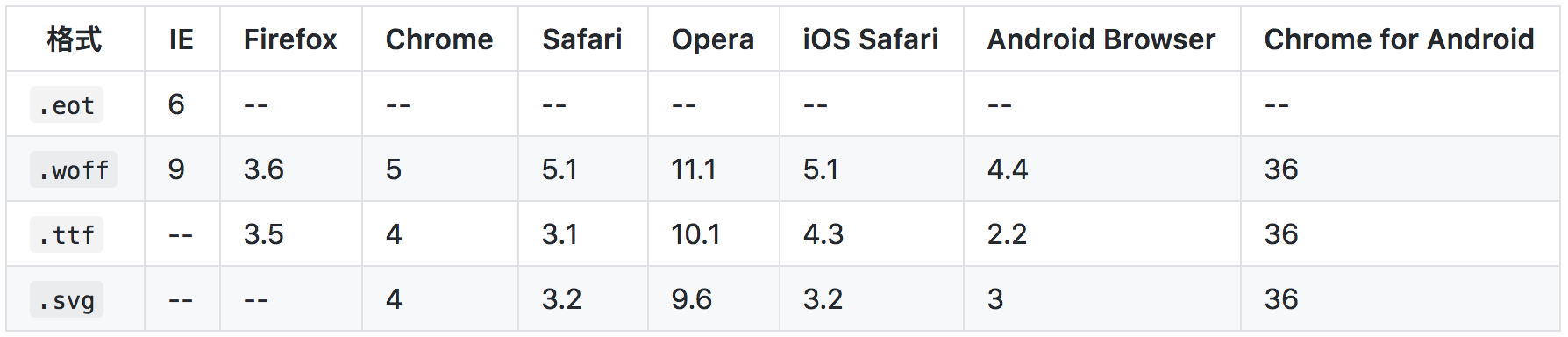The height and width of the screenshot is (337, 1568).
Task: Click Android Browser 4.4 in .woff row
Action: (x=1008, y=169)
